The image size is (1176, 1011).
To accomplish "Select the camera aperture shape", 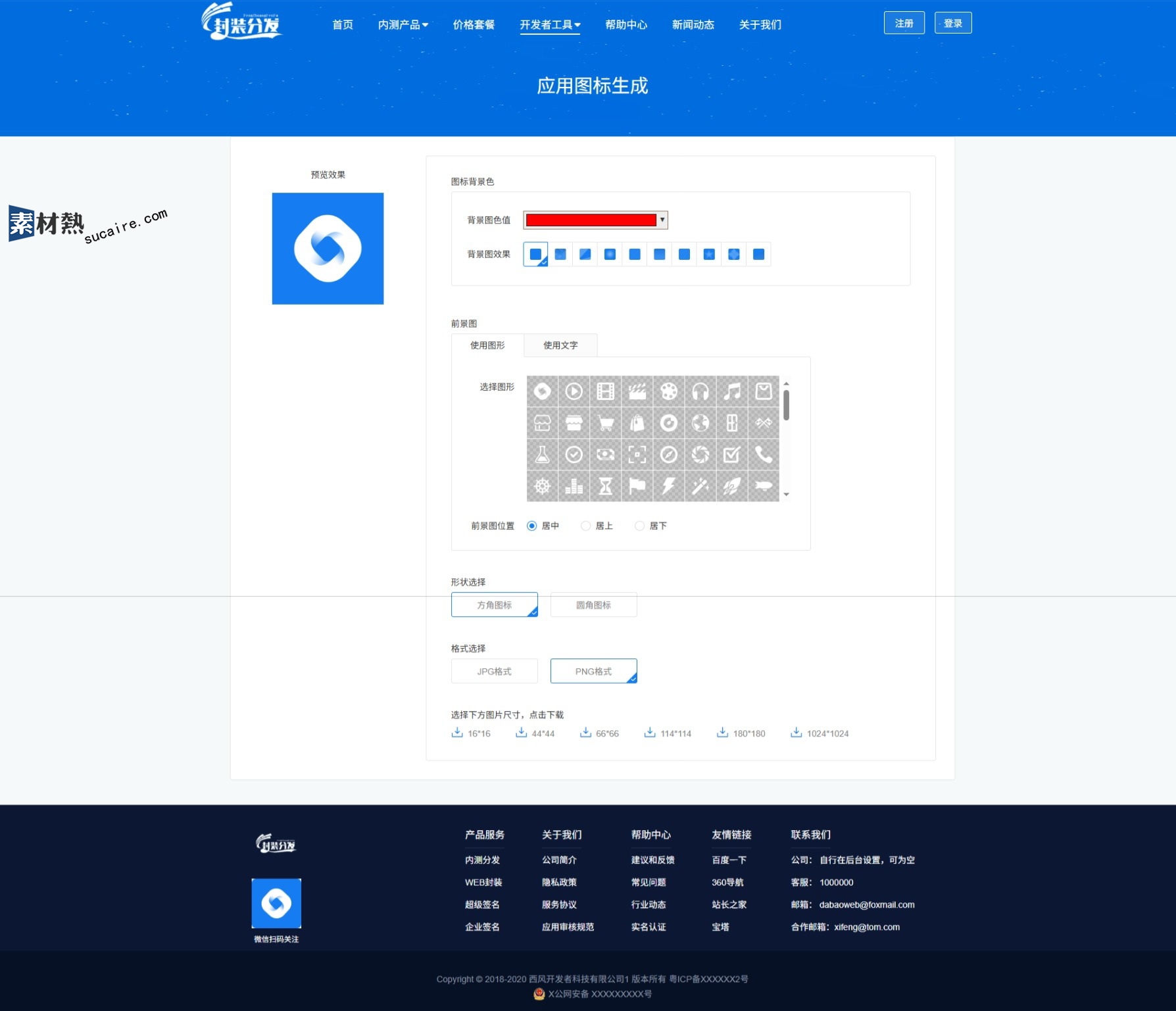I will click(x=700, y=455).
